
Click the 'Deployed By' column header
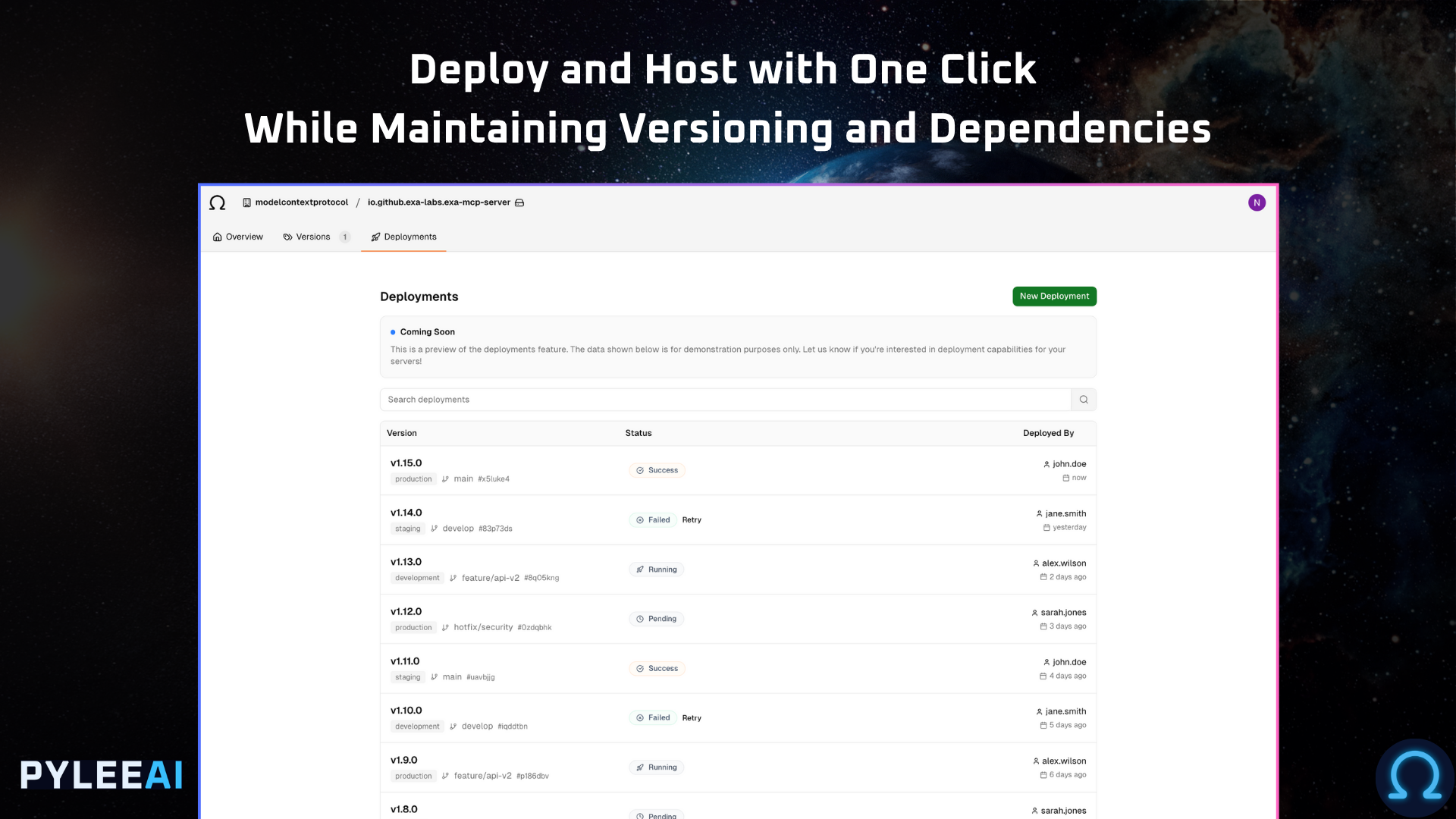click(1048, 434)
